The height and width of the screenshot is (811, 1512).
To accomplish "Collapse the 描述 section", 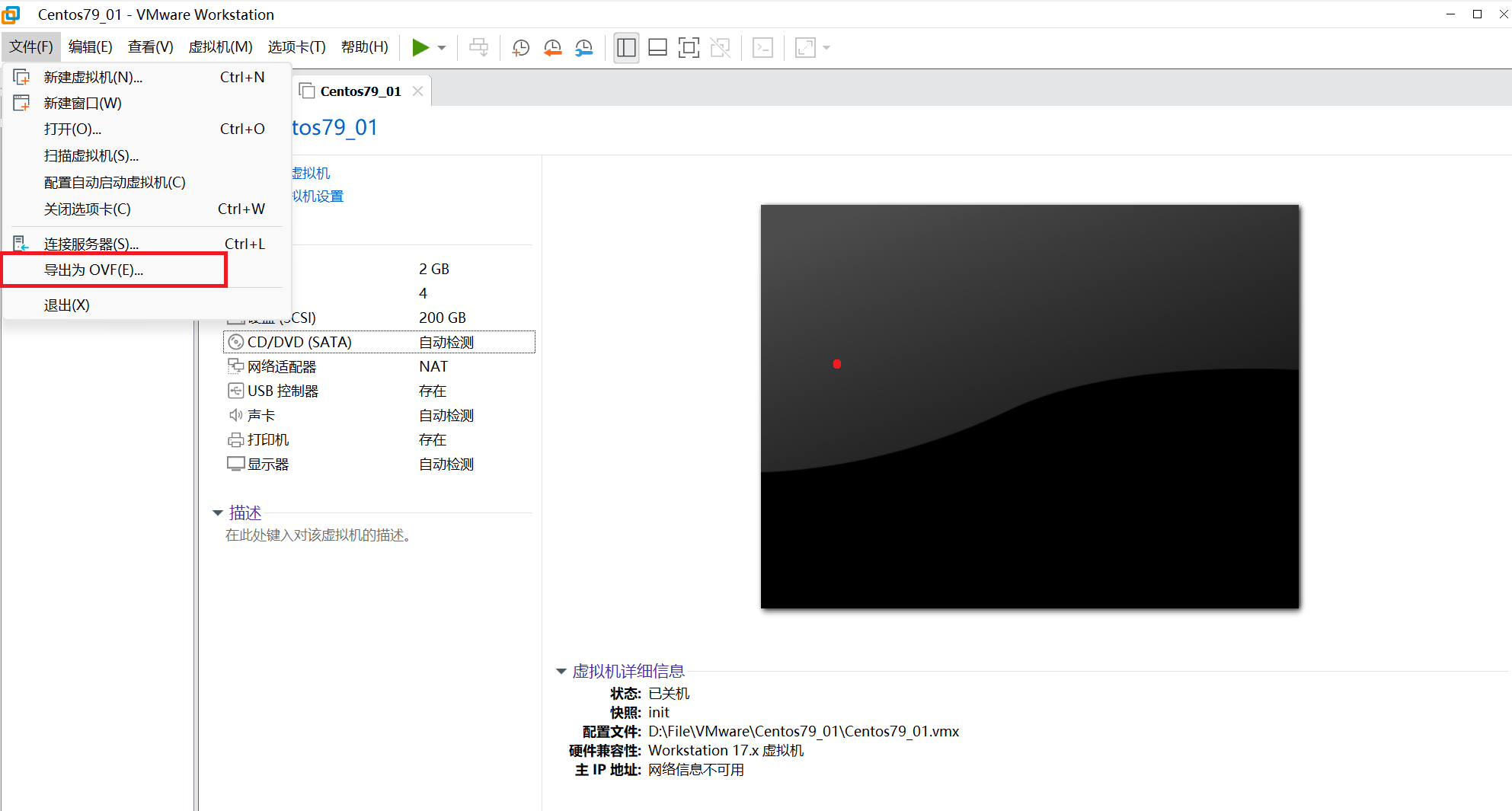I will [218, 512].
